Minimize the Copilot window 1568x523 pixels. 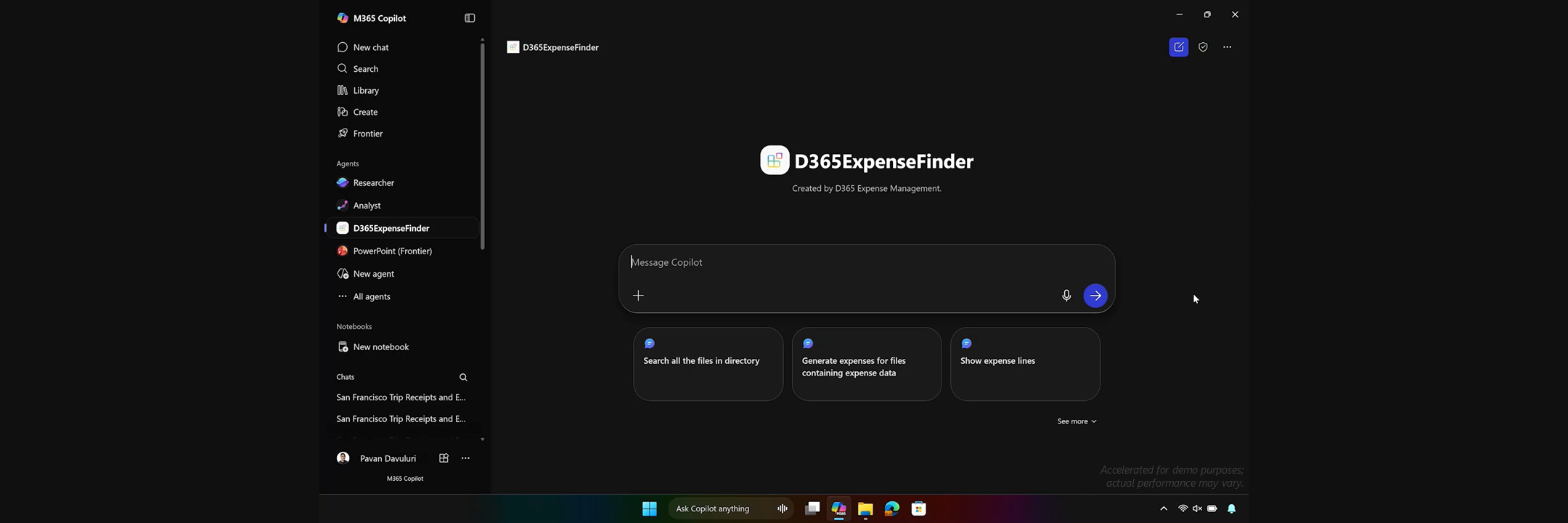1180,15
